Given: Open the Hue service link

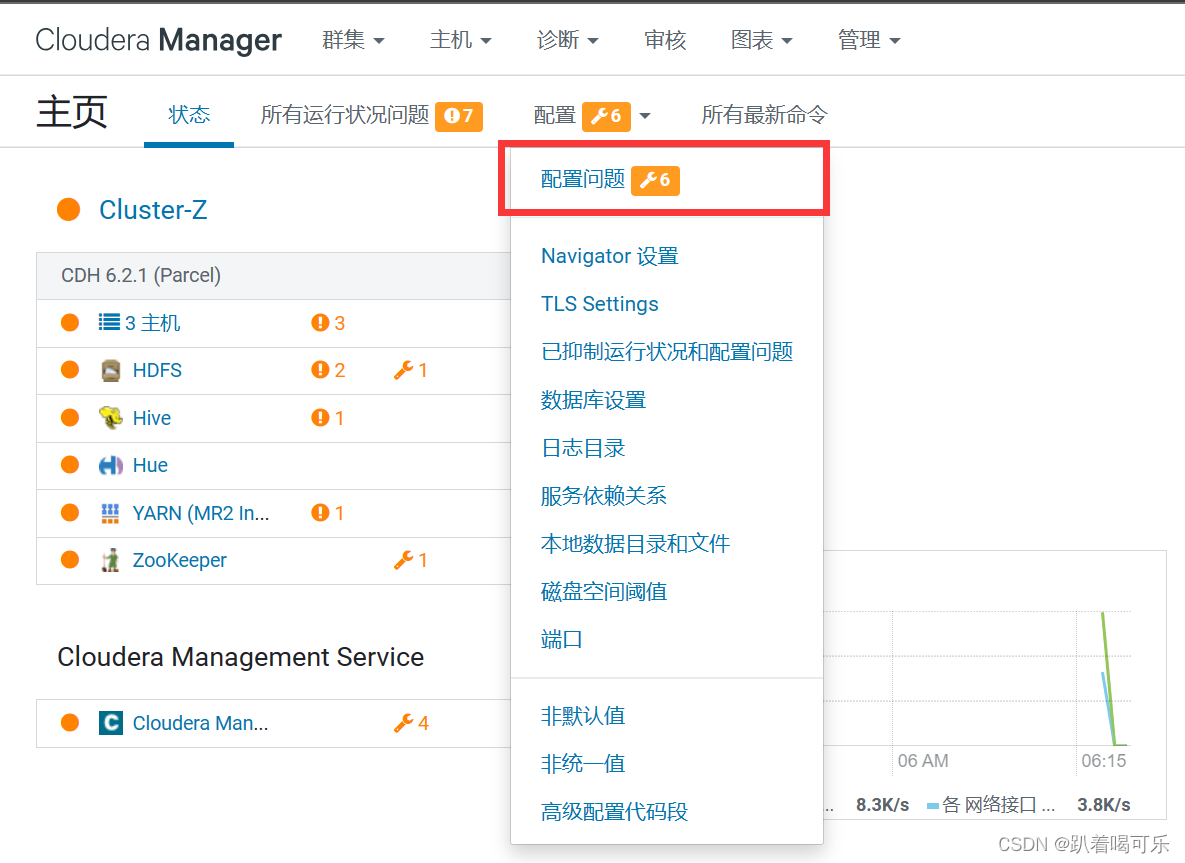Looking at the screenshot, I should coord(150,466).
